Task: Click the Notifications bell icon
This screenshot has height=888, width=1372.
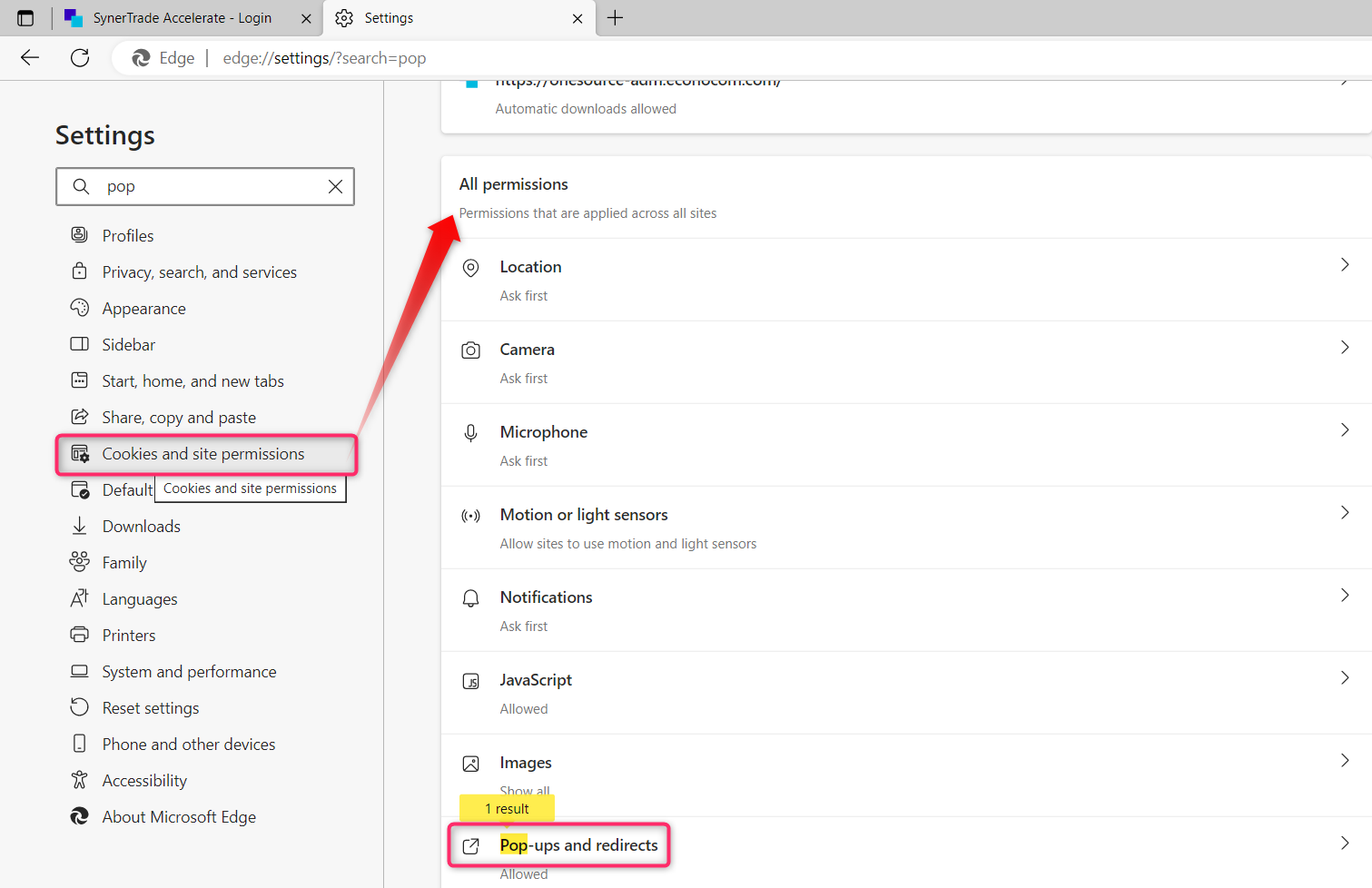Action: click(470, 598)
